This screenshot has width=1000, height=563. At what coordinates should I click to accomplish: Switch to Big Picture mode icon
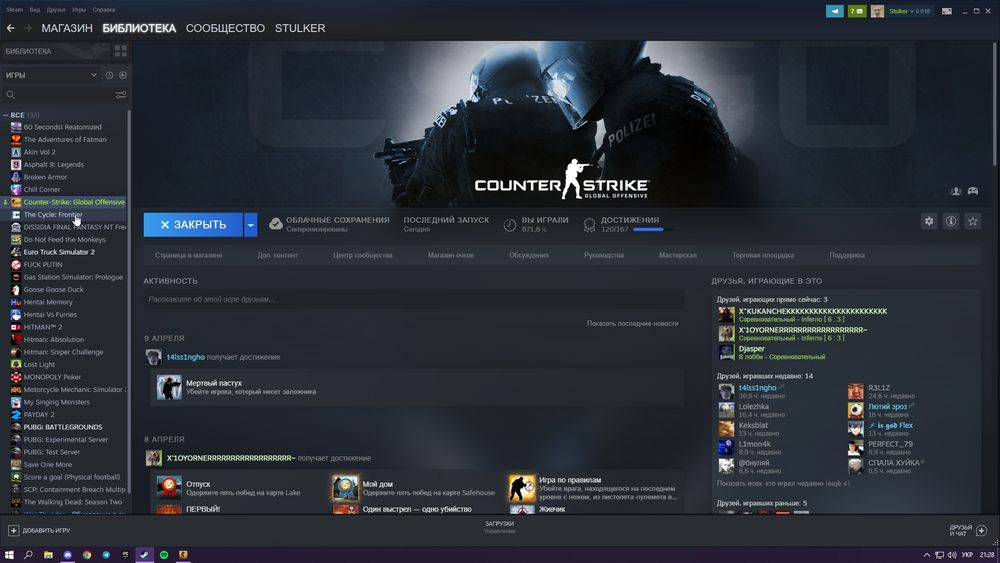pyautogui.click(x=947, y=11)
